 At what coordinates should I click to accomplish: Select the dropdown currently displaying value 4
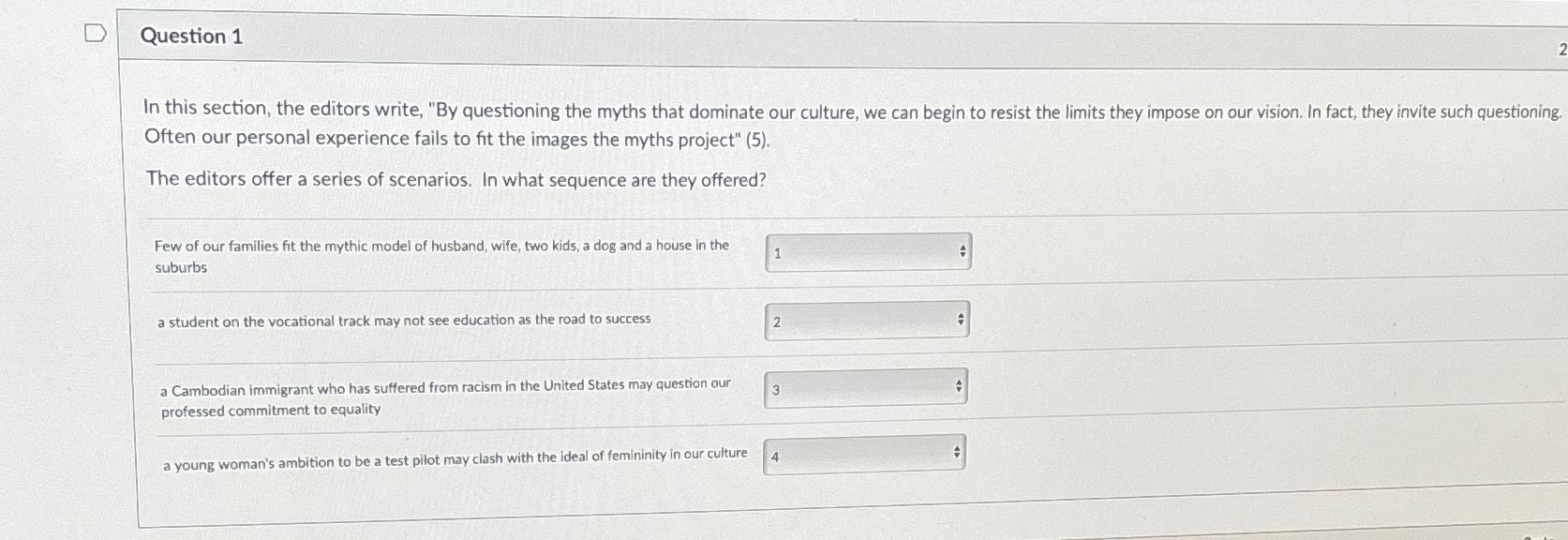(862, 453)
